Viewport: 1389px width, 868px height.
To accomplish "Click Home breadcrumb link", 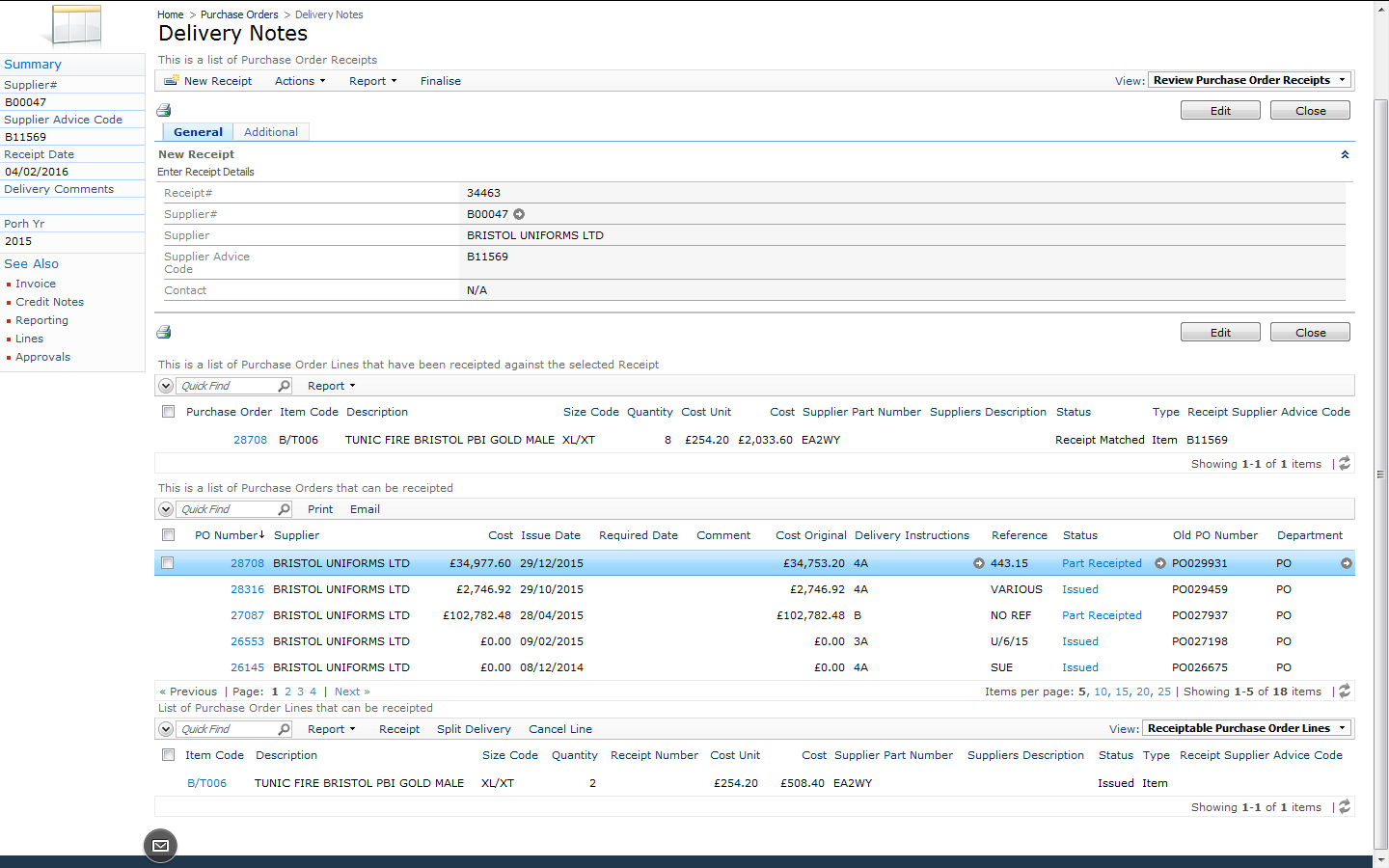I will (x=170, y=14).
